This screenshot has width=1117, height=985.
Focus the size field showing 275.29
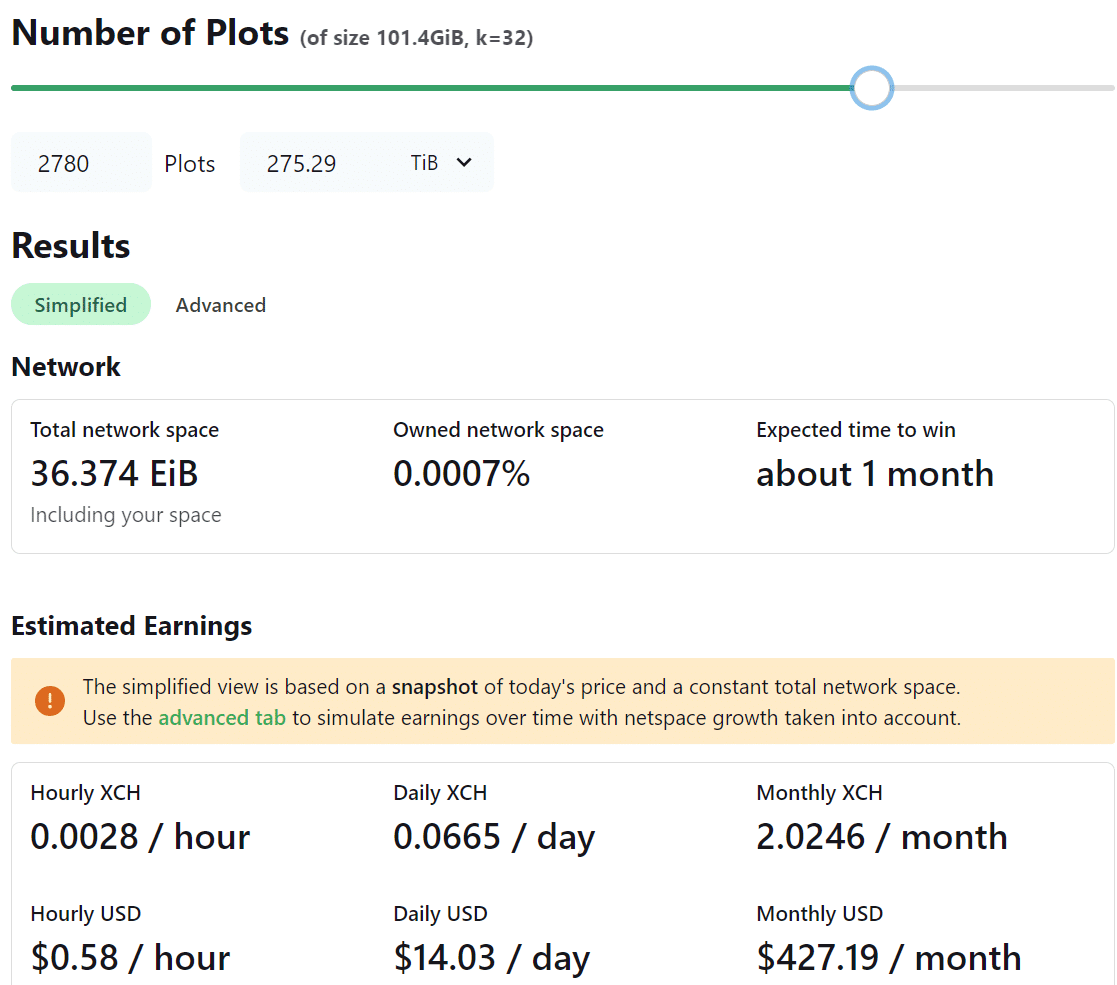coord(320,163)
